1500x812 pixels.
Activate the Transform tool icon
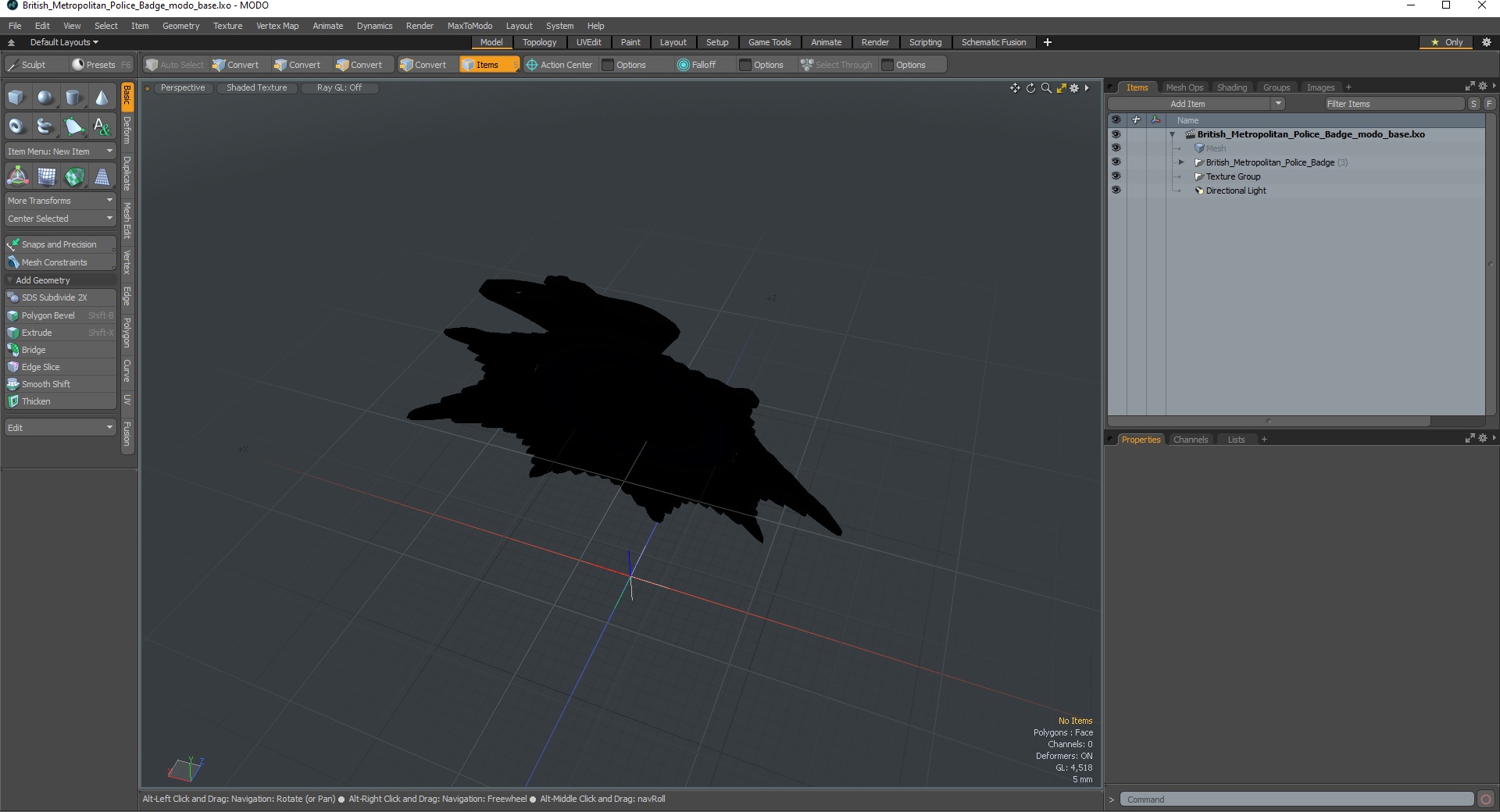pos(17,176)
